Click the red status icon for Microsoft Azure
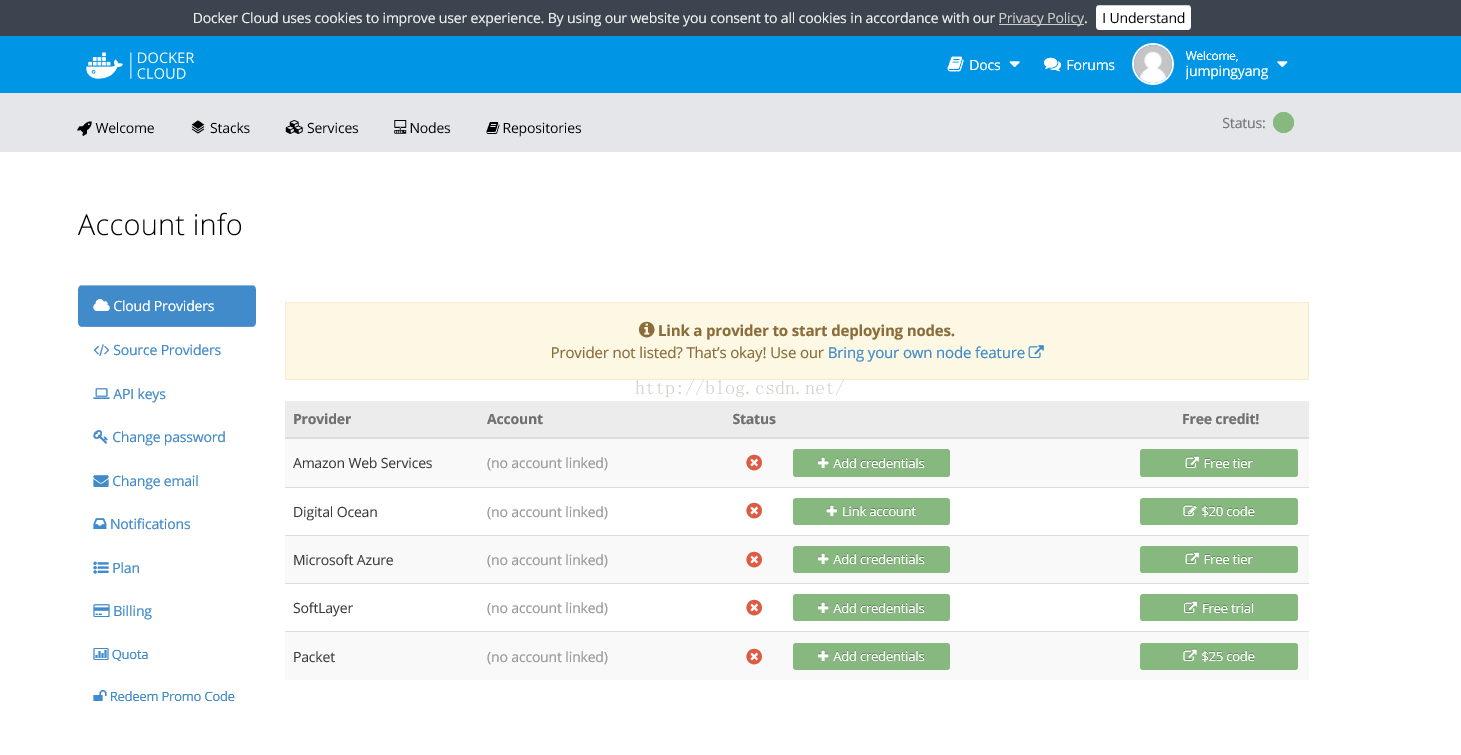The height and width of the screenshot is (755, 1461). tap(754, 559)
